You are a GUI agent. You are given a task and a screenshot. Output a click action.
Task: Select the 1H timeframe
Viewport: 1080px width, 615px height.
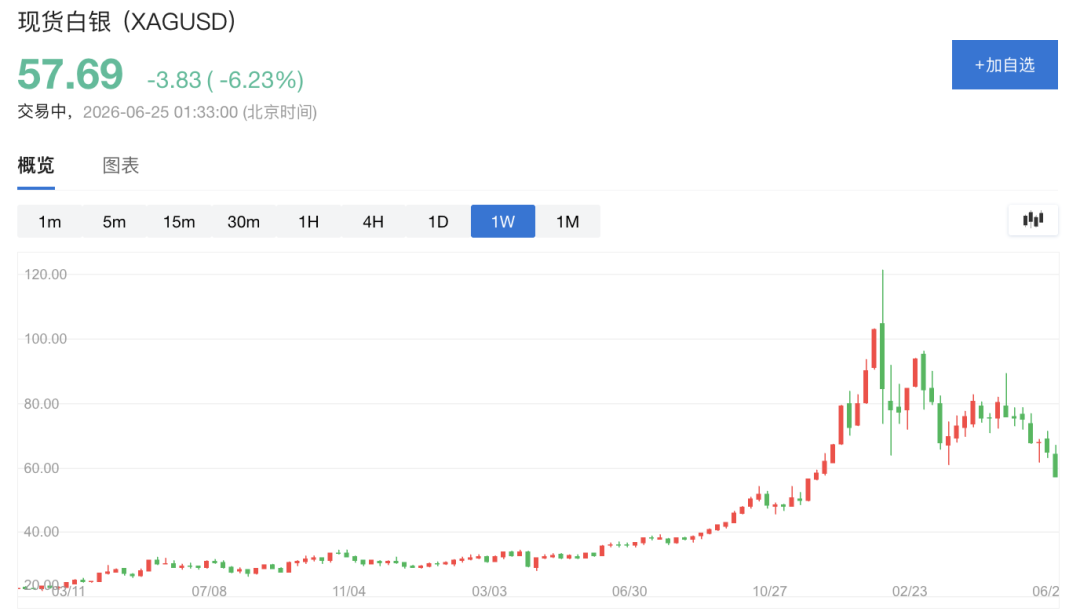click(309, 222)
